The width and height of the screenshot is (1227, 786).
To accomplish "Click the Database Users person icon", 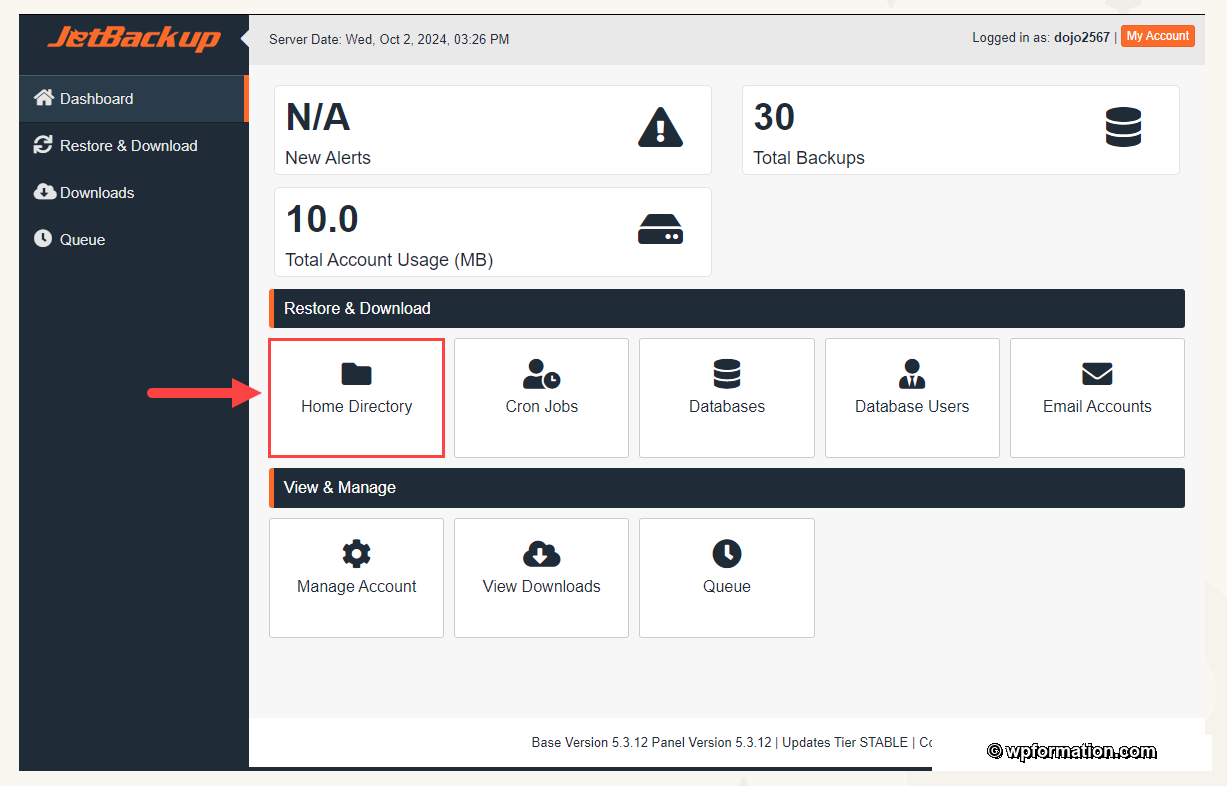I will tap(912, 374).
